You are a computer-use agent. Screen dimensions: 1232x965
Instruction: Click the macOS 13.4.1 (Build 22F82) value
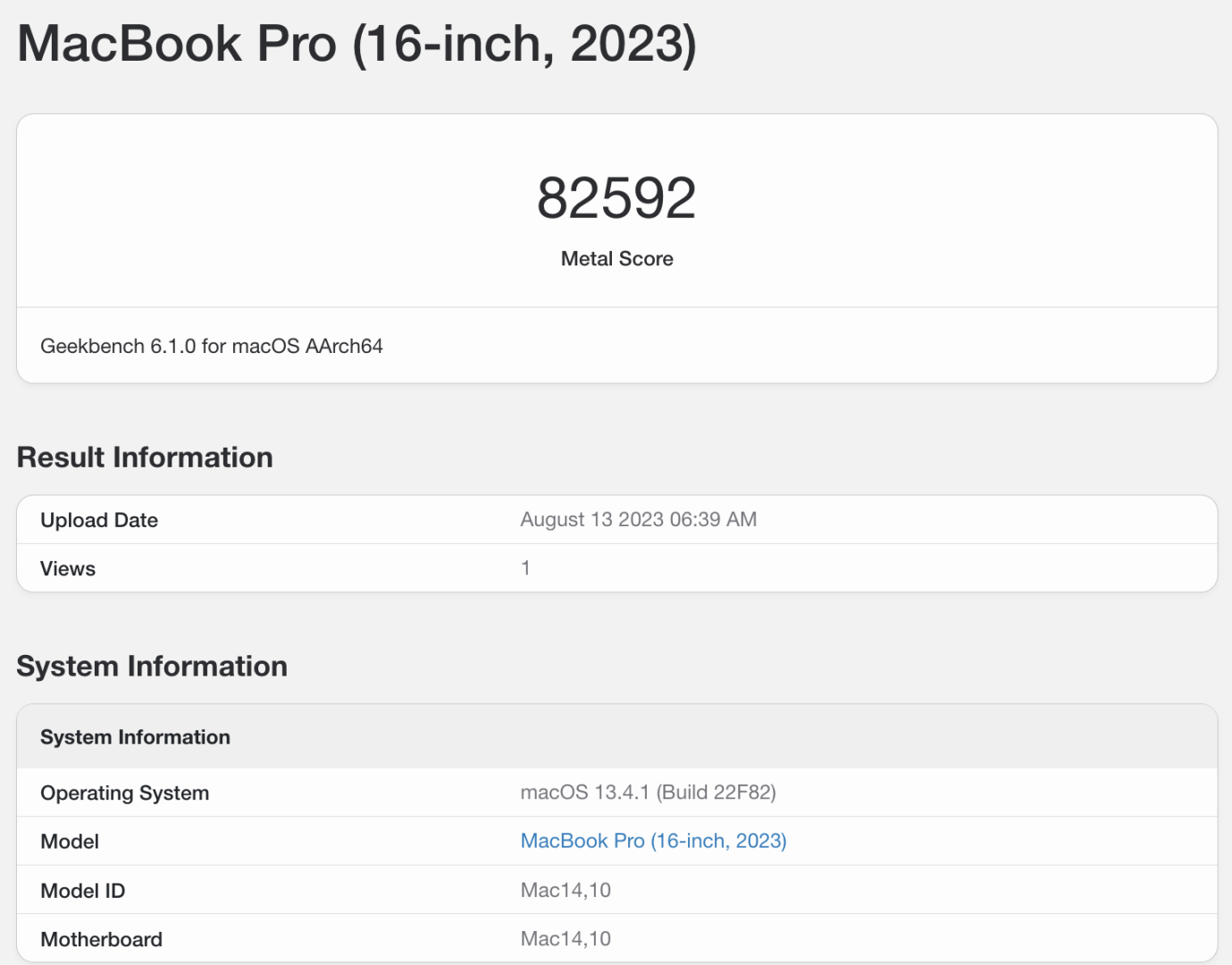[649, 793]
